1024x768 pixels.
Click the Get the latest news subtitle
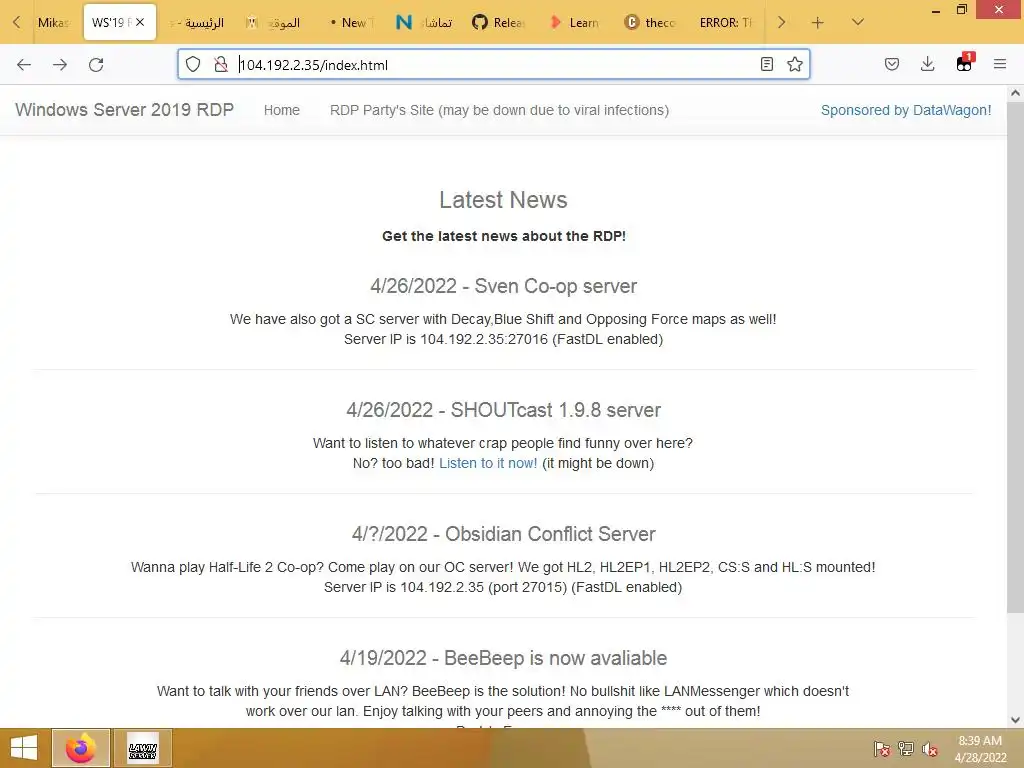pos(504,236)
